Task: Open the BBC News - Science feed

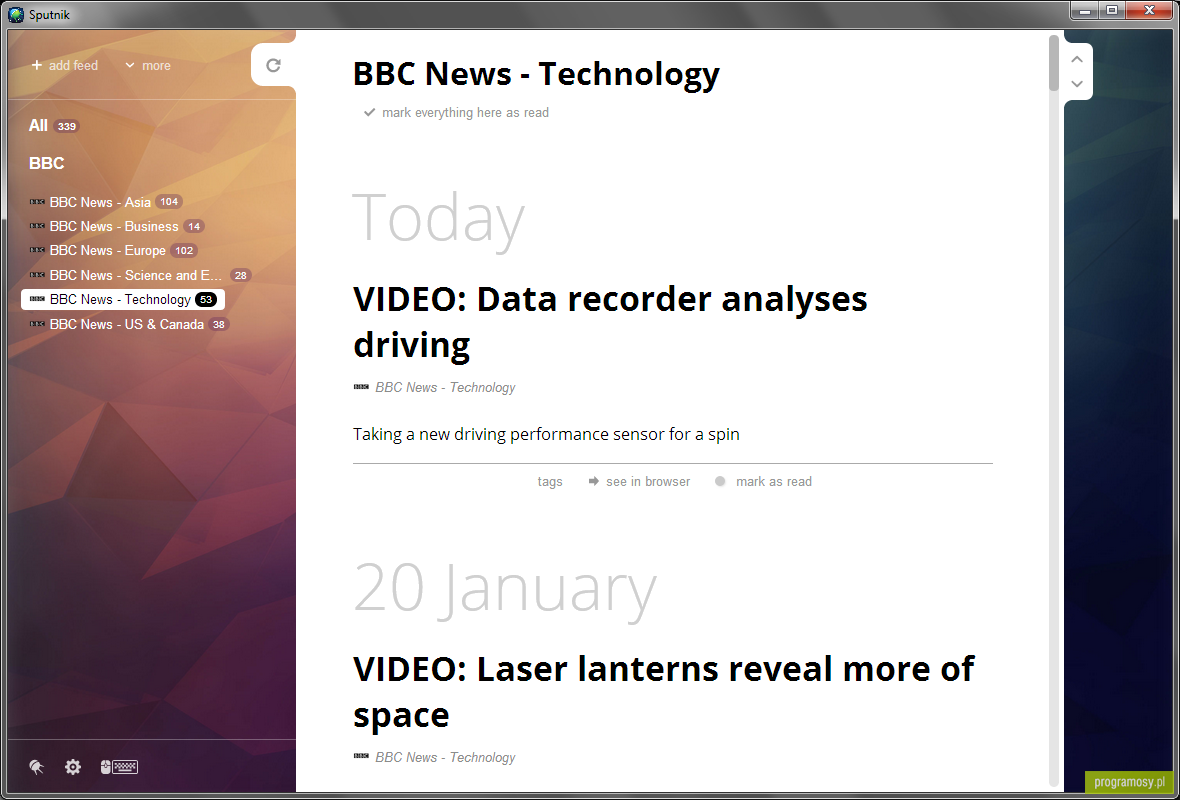Action: [140, 275]
